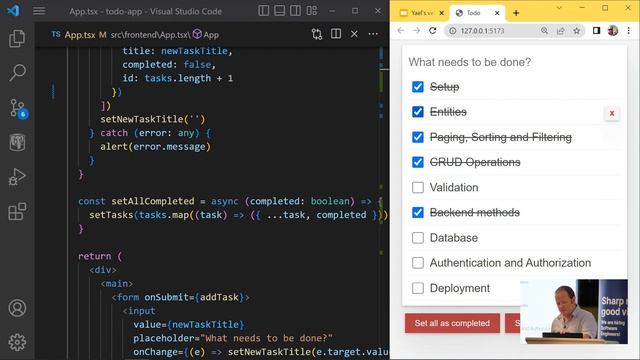Open the browser tab search chevron
The image size is (640, 360).
(x=559, y=8)
